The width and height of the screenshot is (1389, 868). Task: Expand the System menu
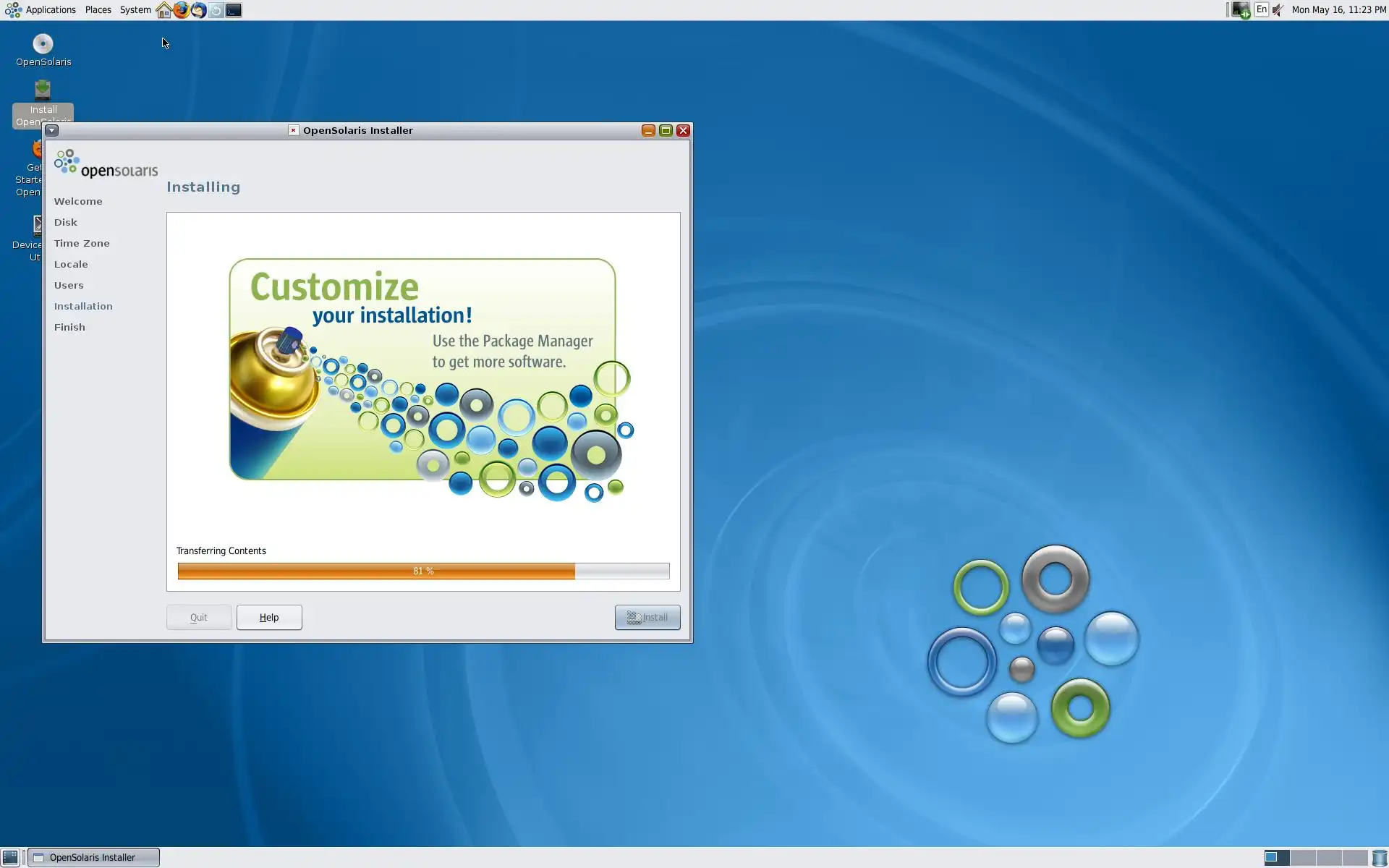pyautogui.click(x=135, y=10)
